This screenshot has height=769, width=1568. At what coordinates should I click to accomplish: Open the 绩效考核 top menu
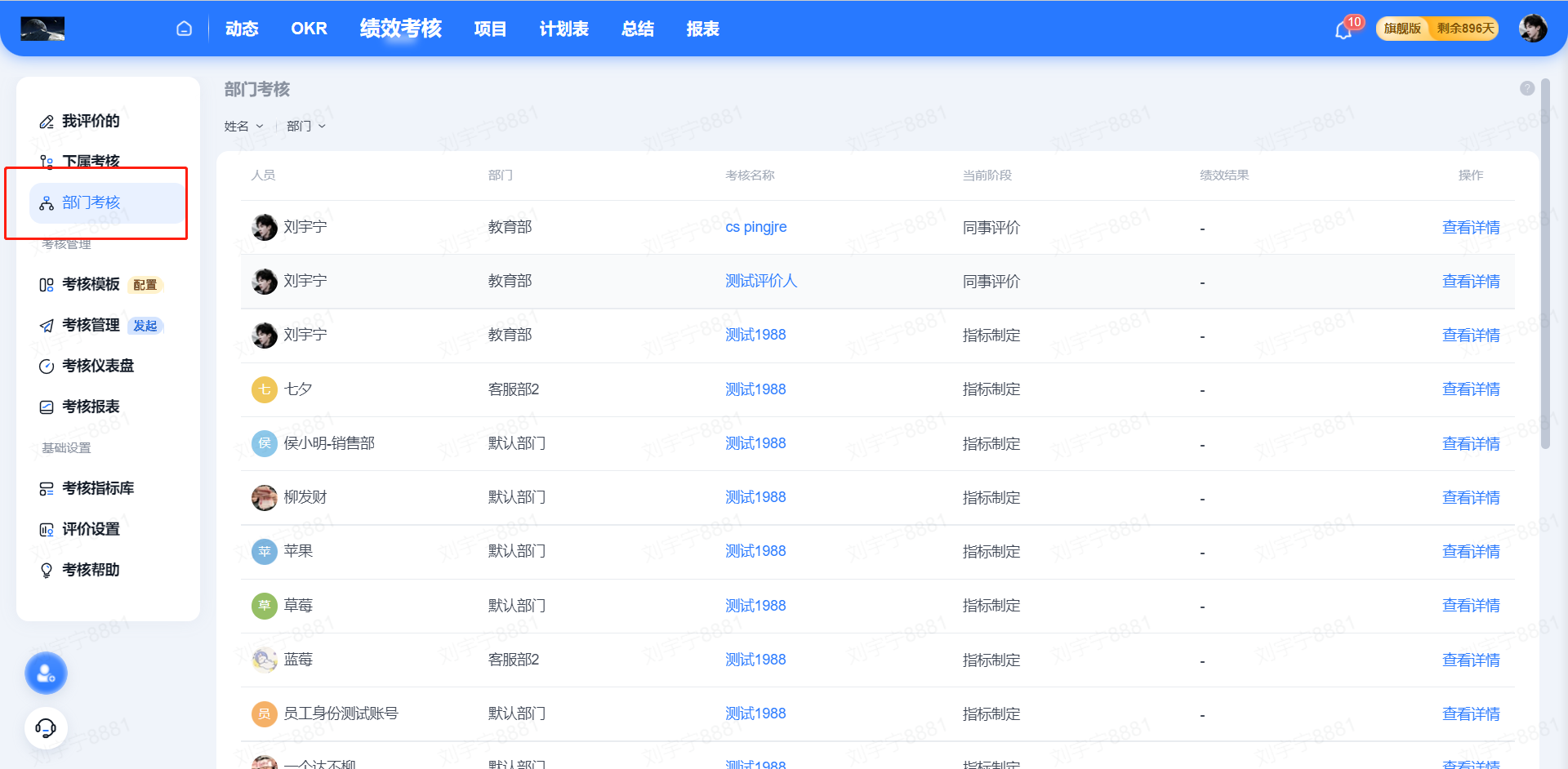(400, 28)
